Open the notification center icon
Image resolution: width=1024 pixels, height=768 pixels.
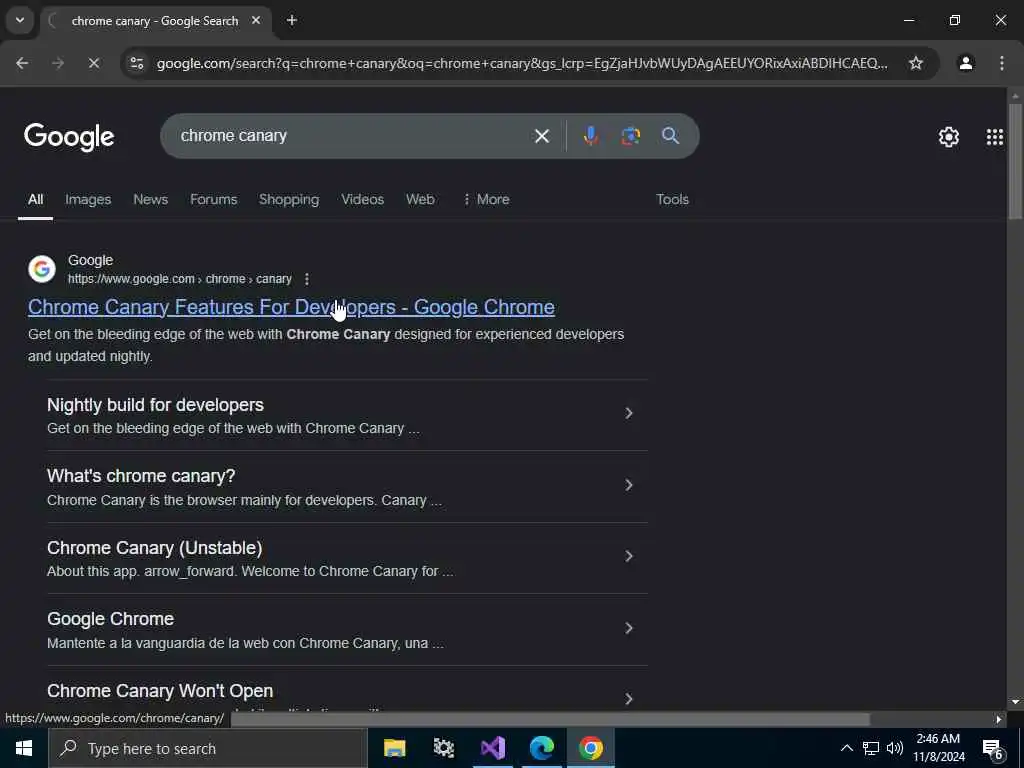coord(992,749)
